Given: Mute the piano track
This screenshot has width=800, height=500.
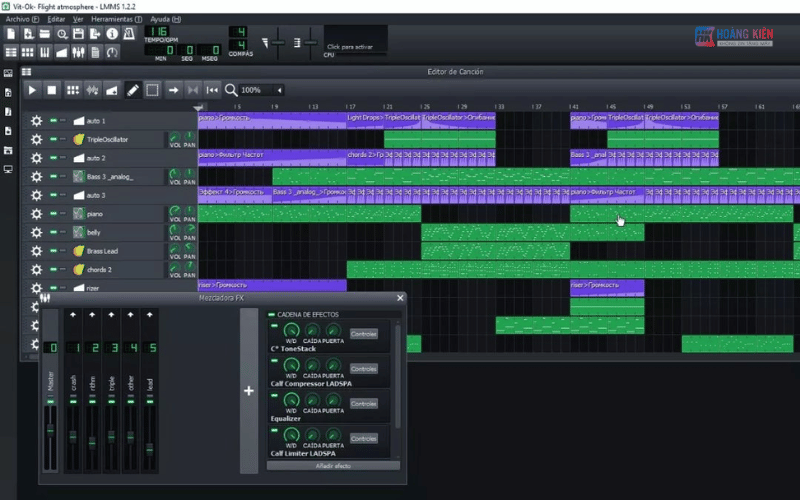Looking at the screenshot, I should (53, 213).
